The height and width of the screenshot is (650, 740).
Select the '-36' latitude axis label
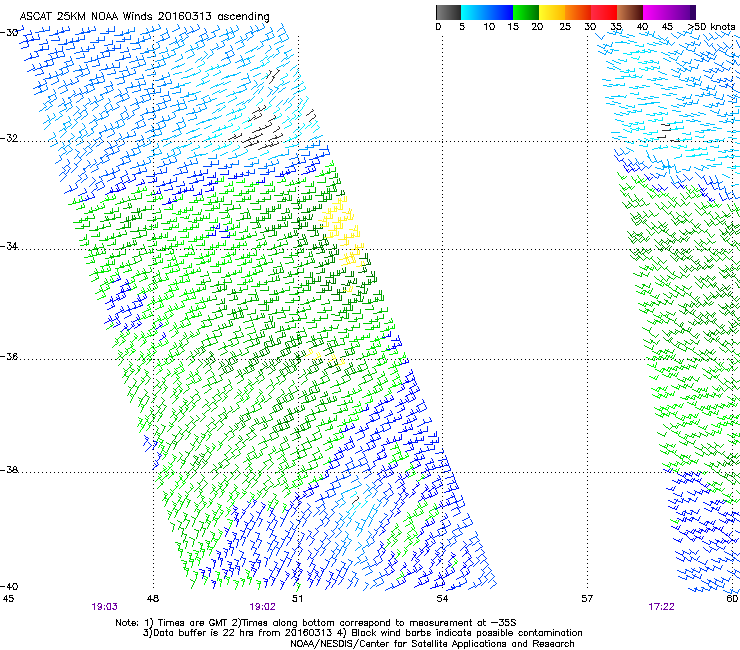(9, 356)
